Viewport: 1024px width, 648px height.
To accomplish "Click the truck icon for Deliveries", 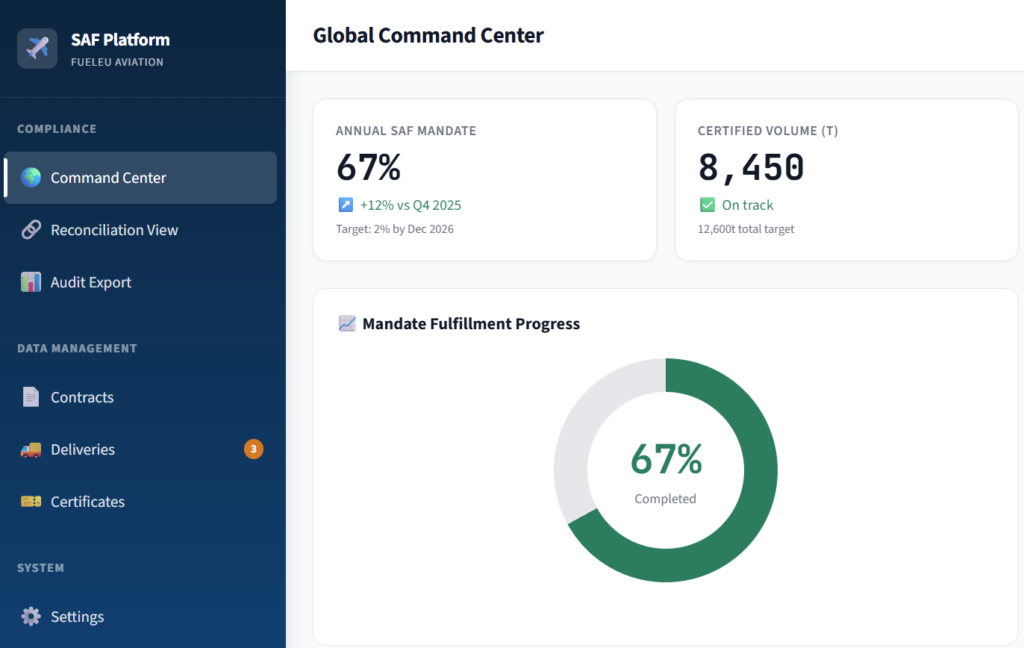I will (x=31, y=450).
